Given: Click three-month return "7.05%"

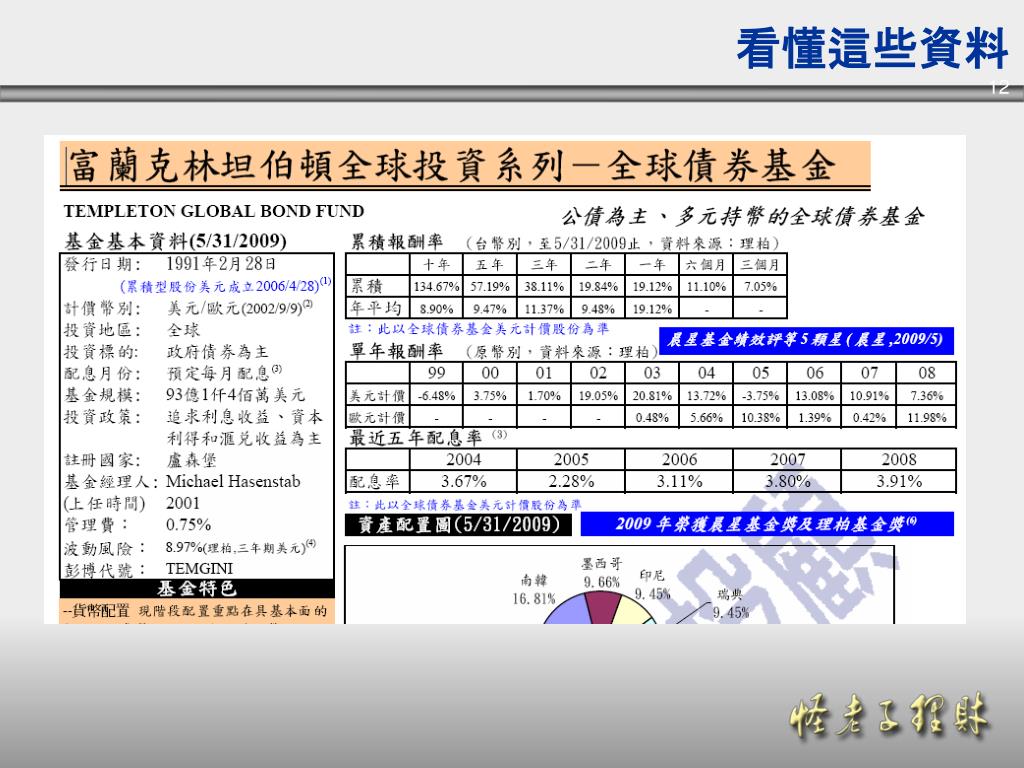Looking at the screenshot, I should 760,286.
